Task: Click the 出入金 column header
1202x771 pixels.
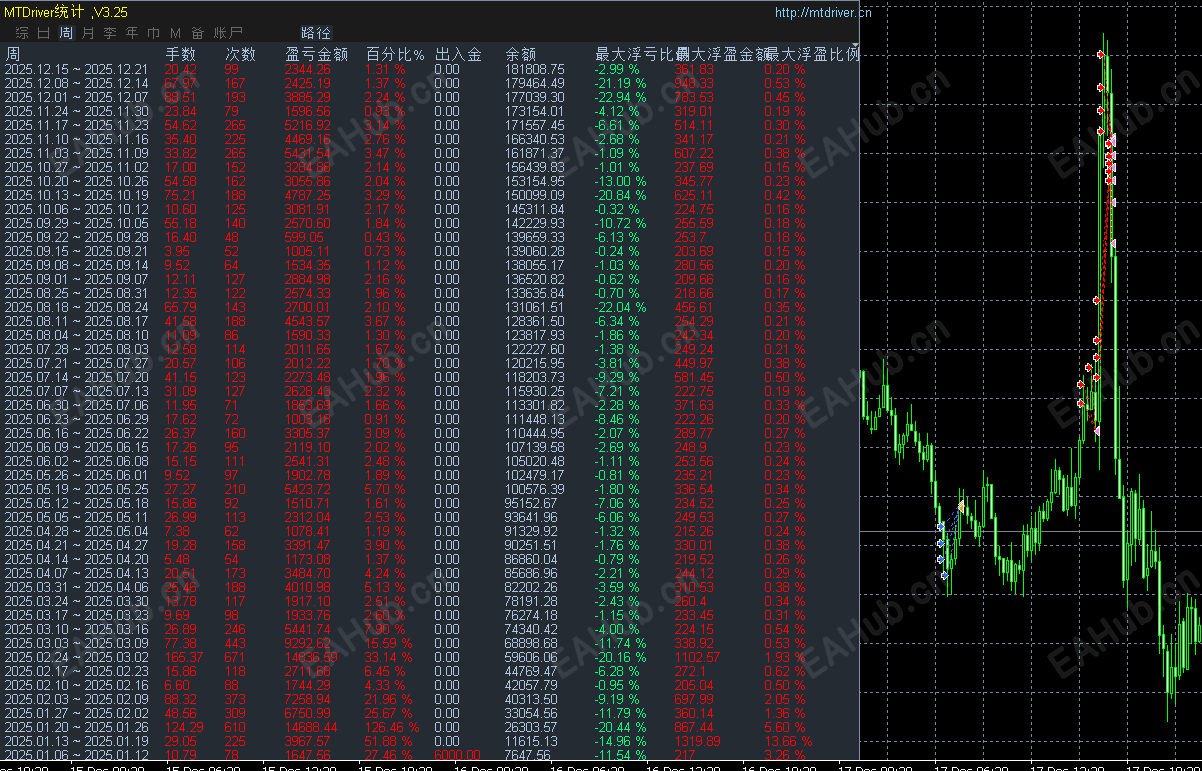Action: pos(459,54)
